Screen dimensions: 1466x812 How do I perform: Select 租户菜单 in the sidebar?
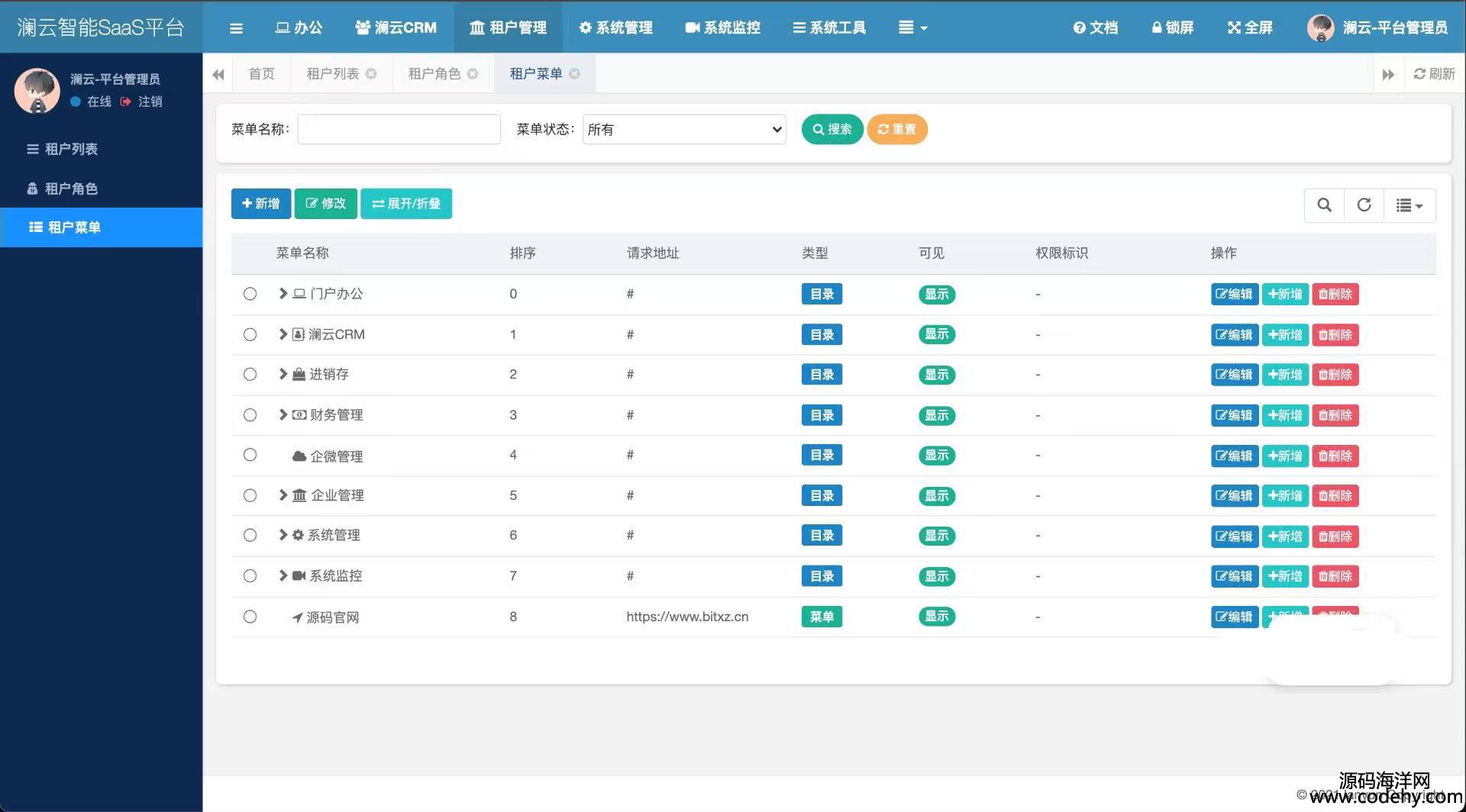(101, 227)
